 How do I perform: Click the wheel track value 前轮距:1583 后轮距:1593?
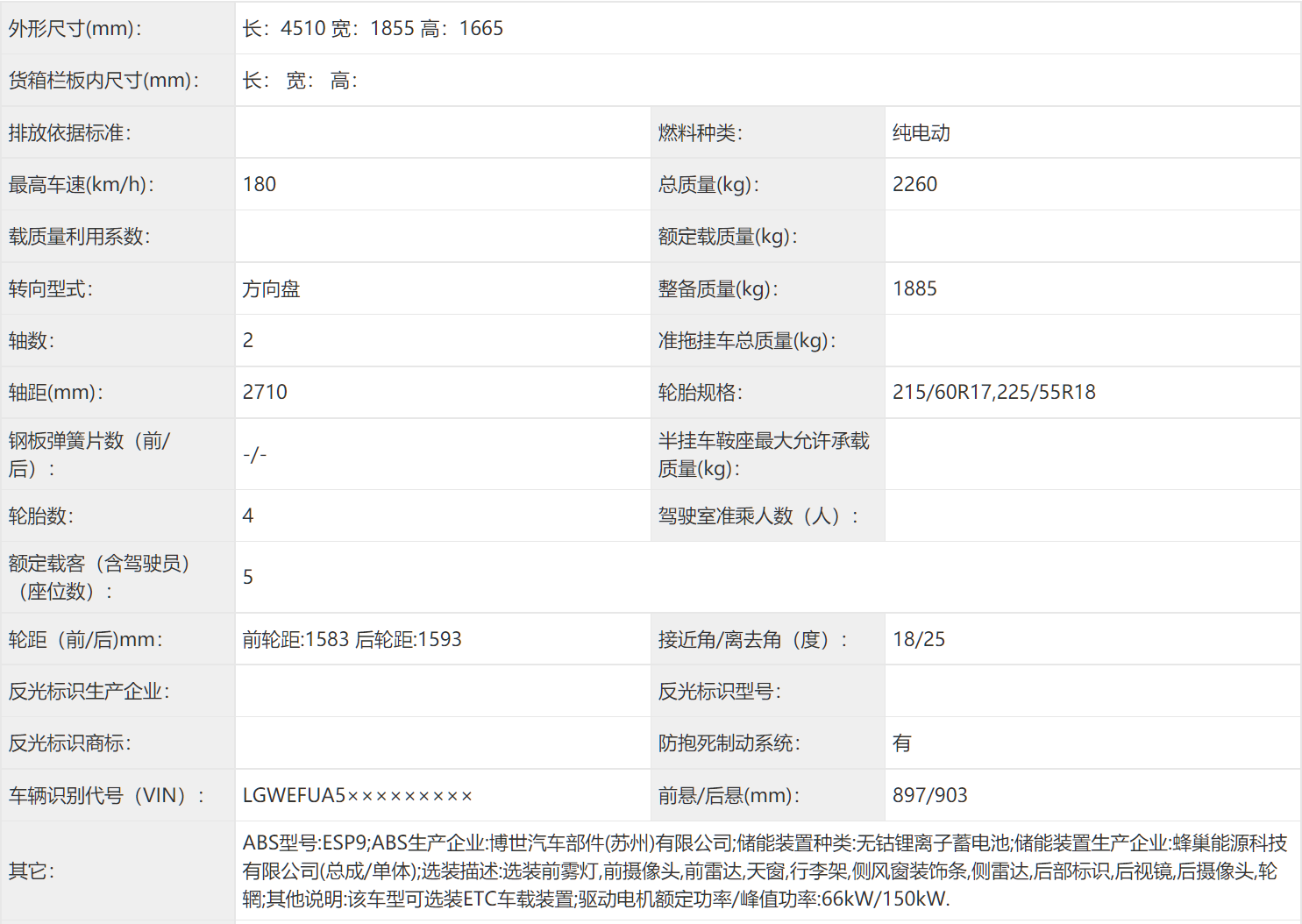352,640
